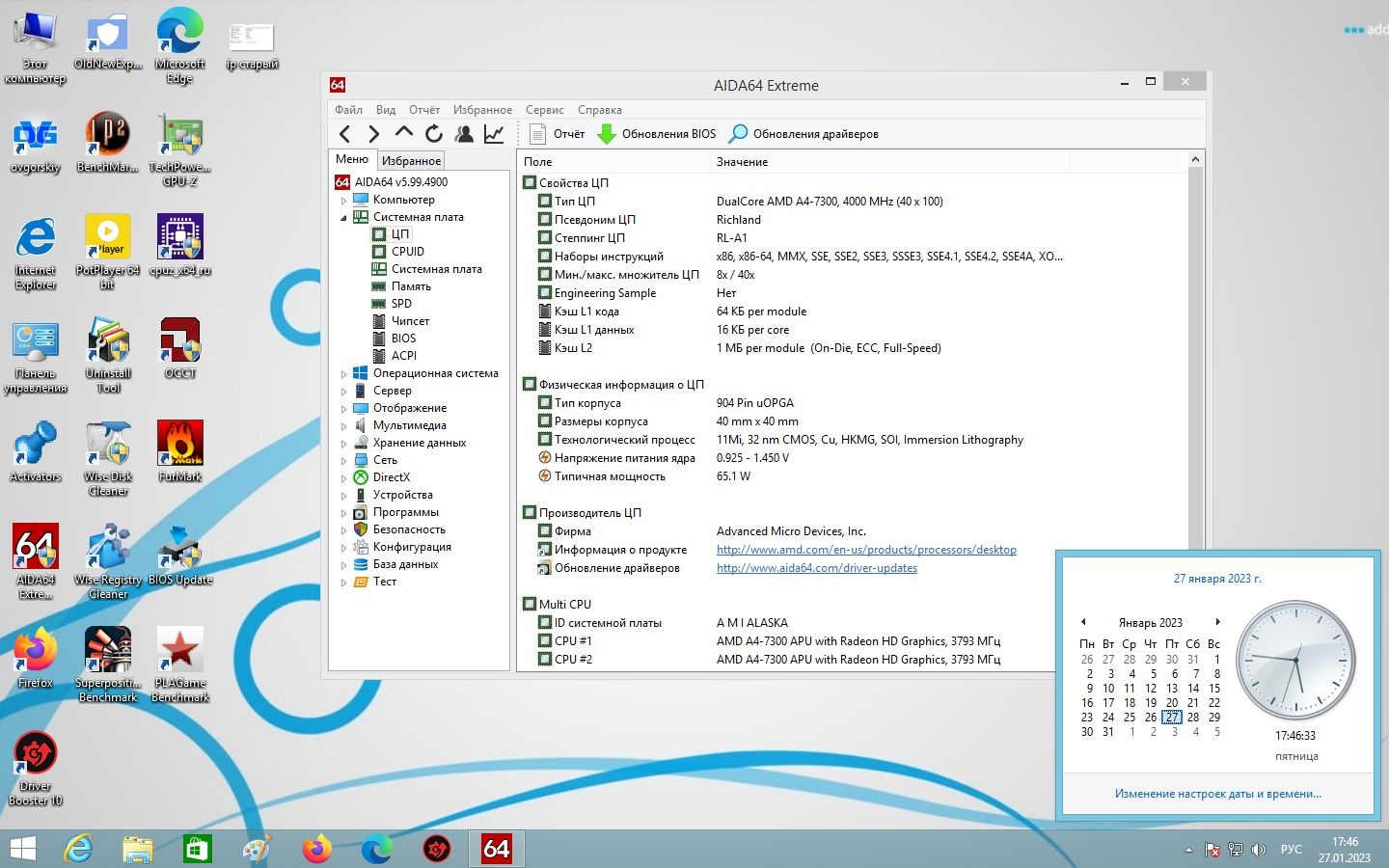This screenshot has width=1389, height=868.
Task: Expand the Операционная система node
Action: click(343, 374)
